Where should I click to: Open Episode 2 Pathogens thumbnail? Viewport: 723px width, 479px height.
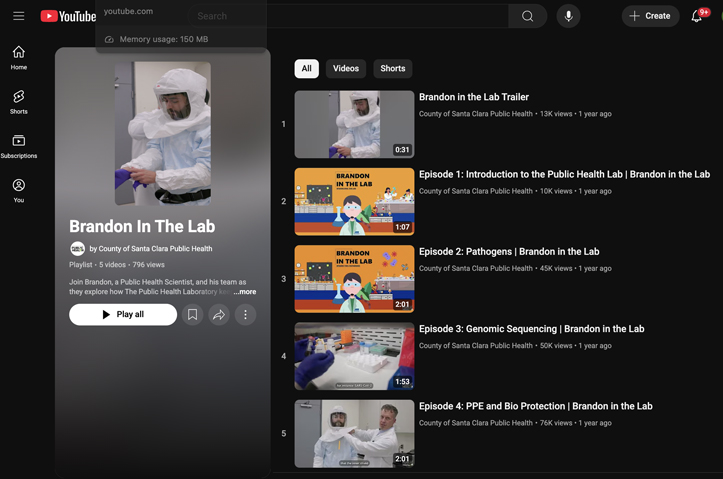(354, 279)
